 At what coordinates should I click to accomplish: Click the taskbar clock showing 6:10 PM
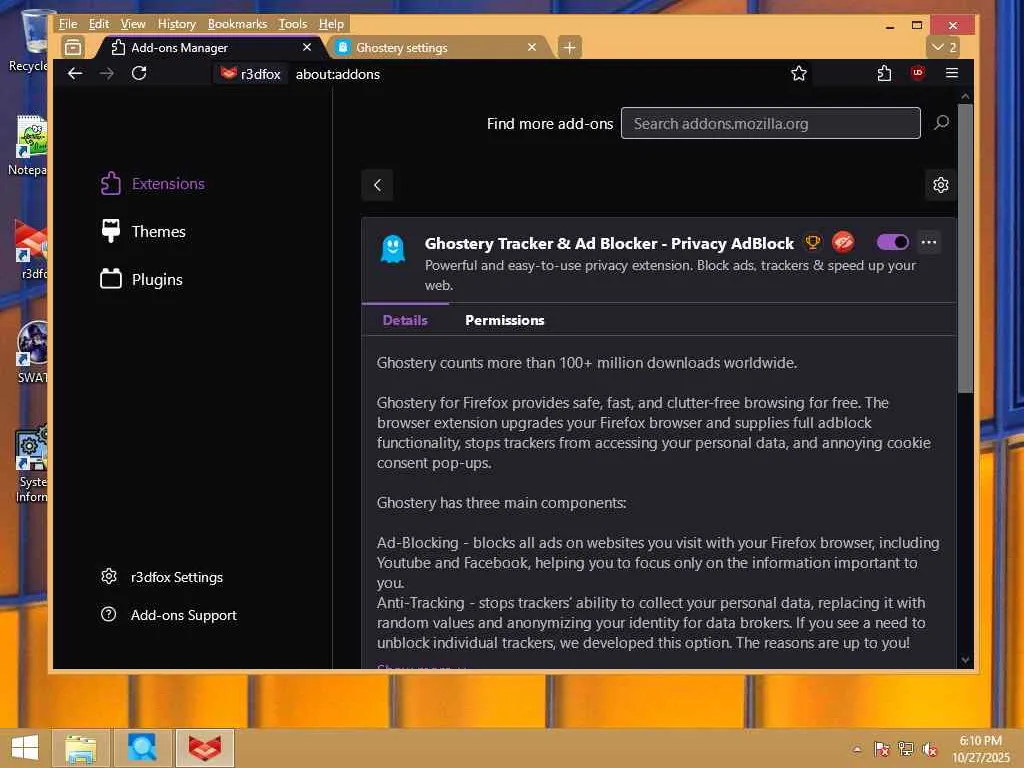980,749
